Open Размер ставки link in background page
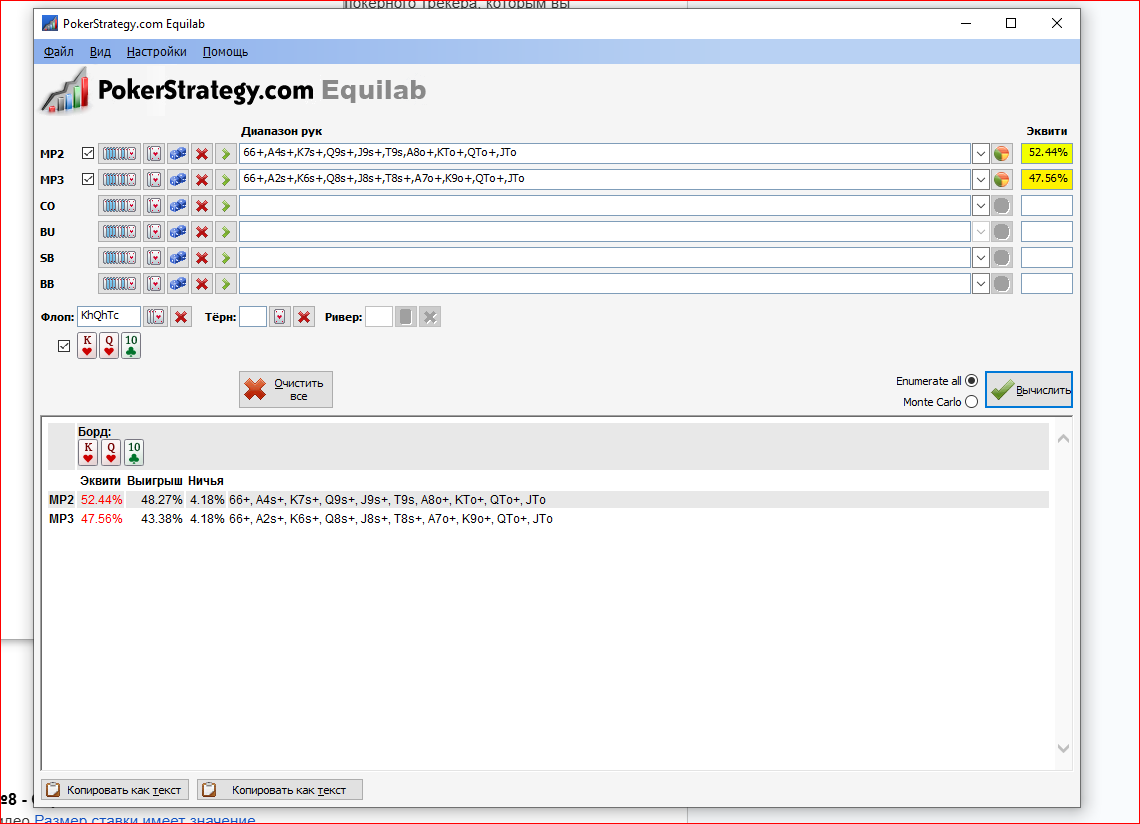This screenshot has width=1140, height=824. [x=145, y=819]
